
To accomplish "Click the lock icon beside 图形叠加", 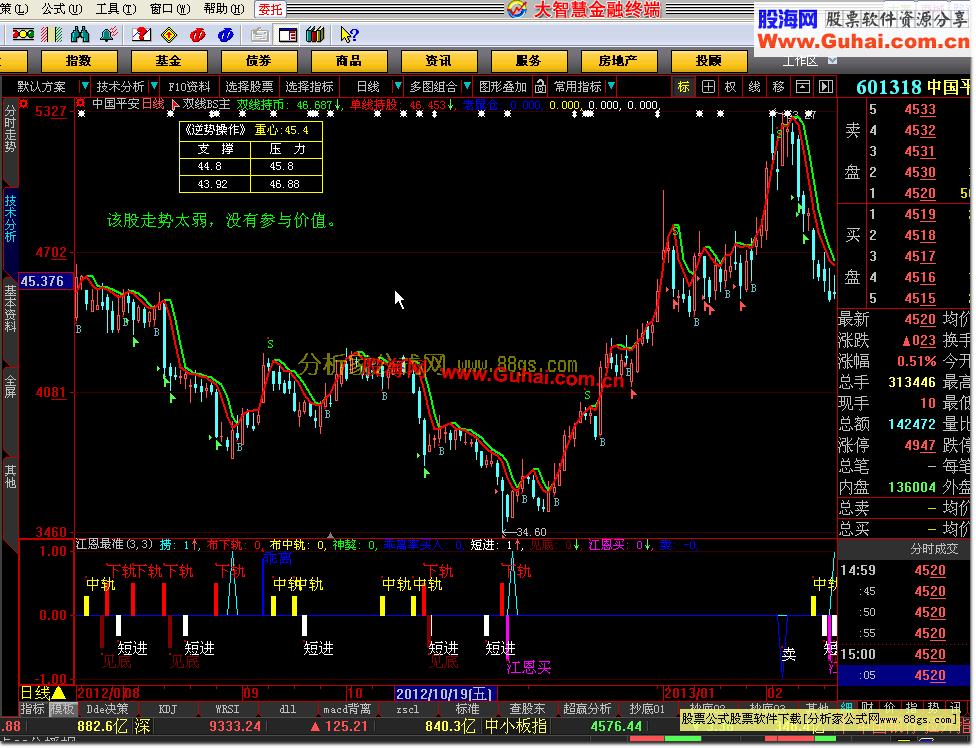I will pos(540,86).
